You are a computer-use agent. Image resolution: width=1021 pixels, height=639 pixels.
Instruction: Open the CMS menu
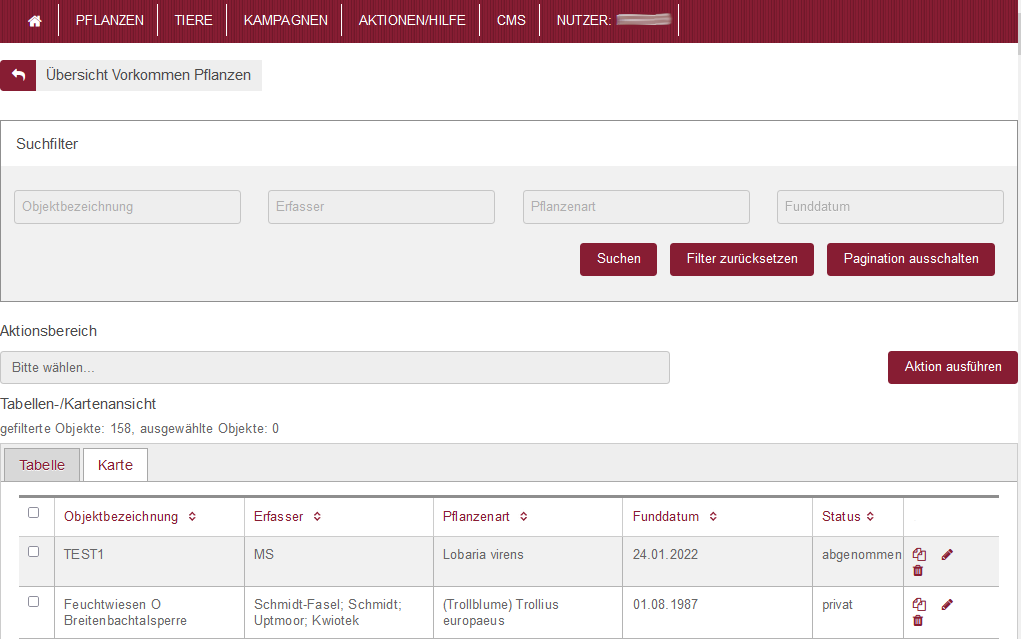point(511,20)
